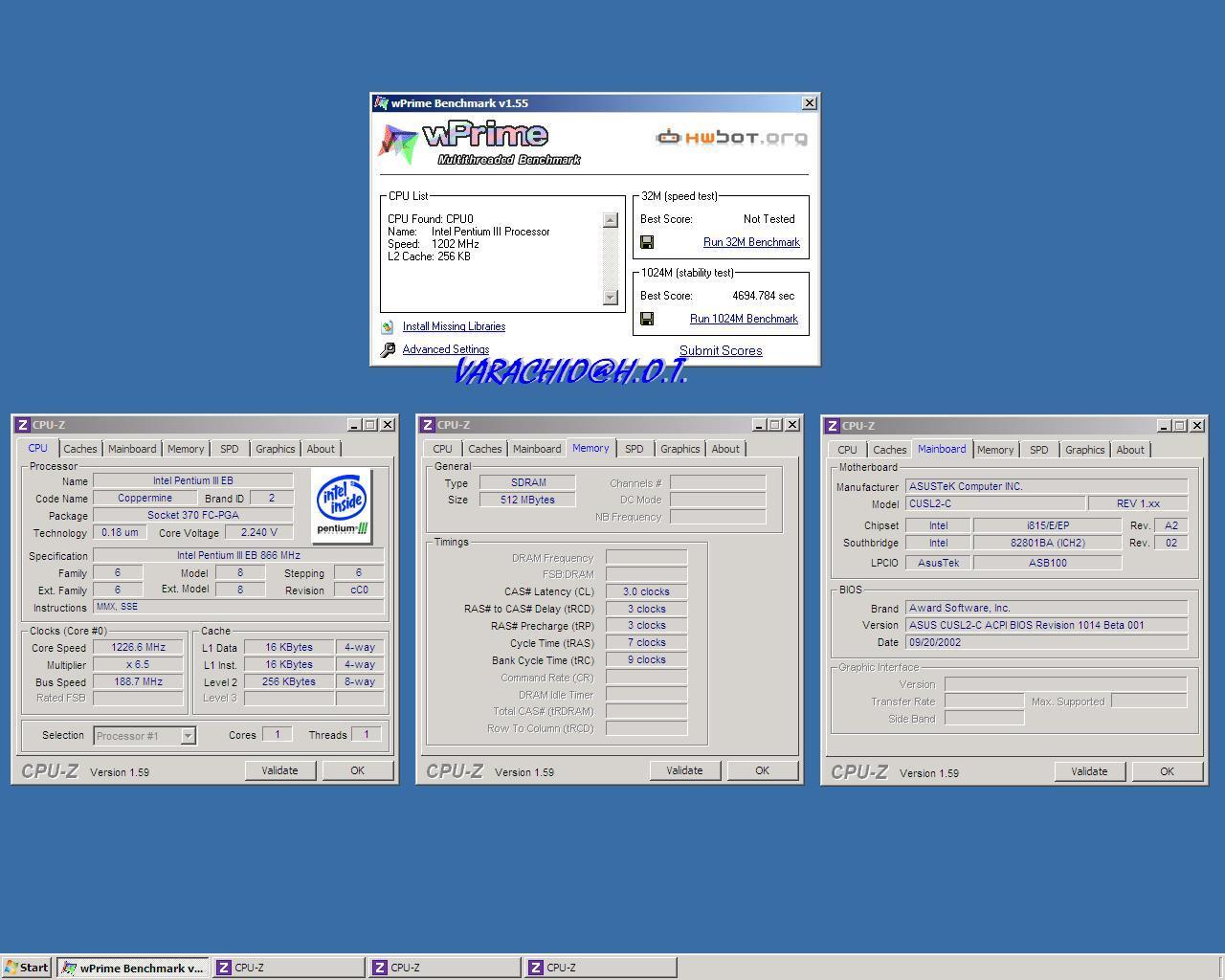Click the wPrime logo icon in title bar

pos(381,103)
